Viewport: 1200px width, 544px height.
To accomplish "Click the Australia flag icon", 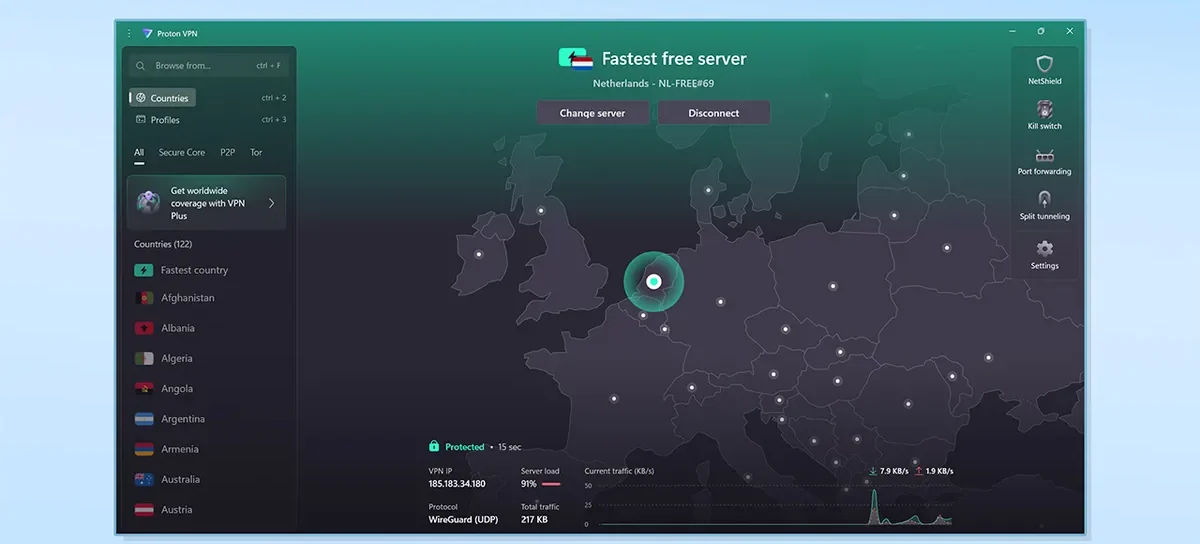I will click(143, 479).
